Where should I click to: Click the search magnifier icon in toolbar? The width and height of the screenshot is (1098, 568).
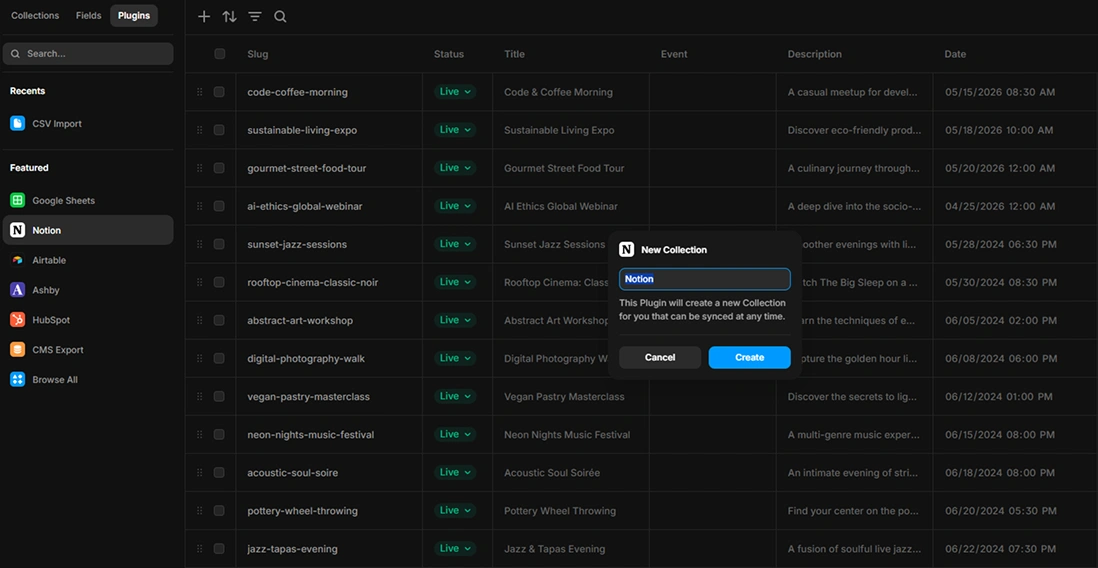(280, 17)
